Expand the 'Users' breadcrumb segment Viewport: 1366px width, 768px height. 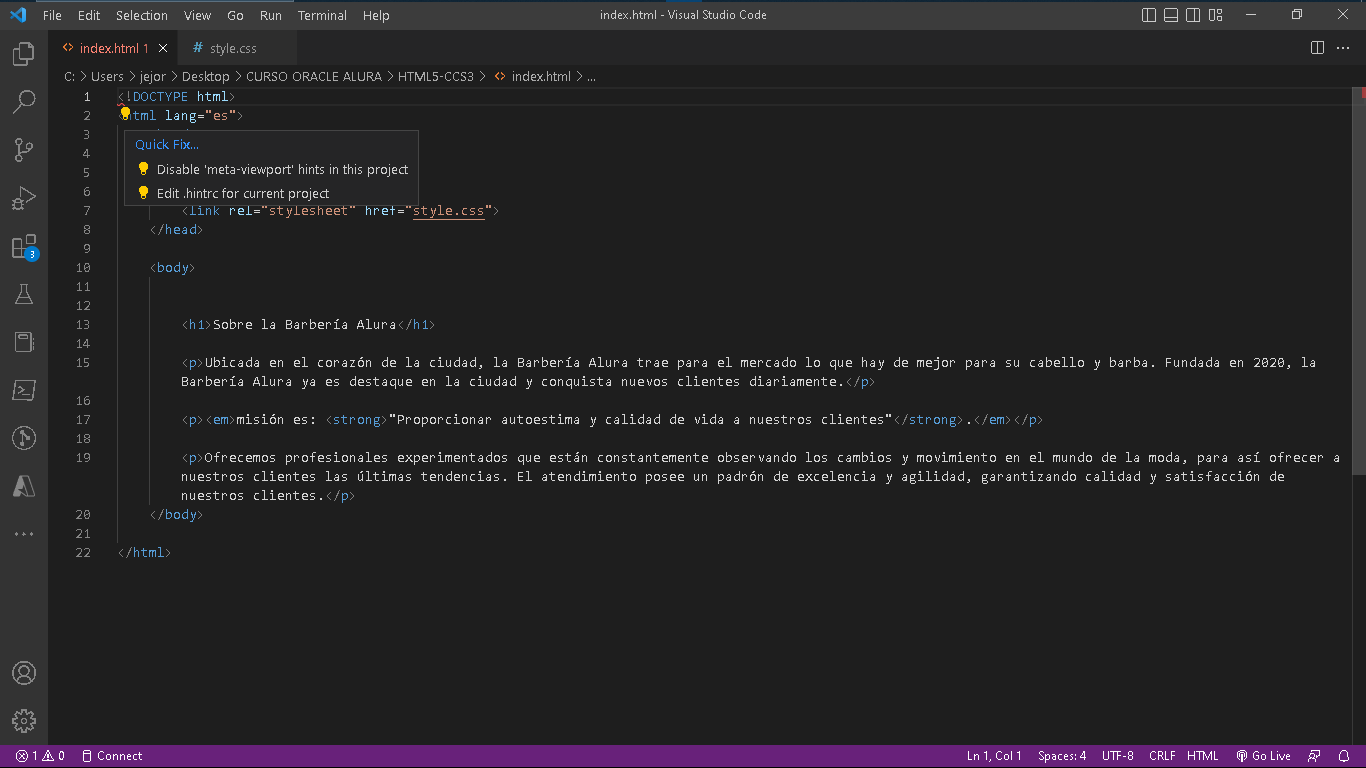coord(107,76)
